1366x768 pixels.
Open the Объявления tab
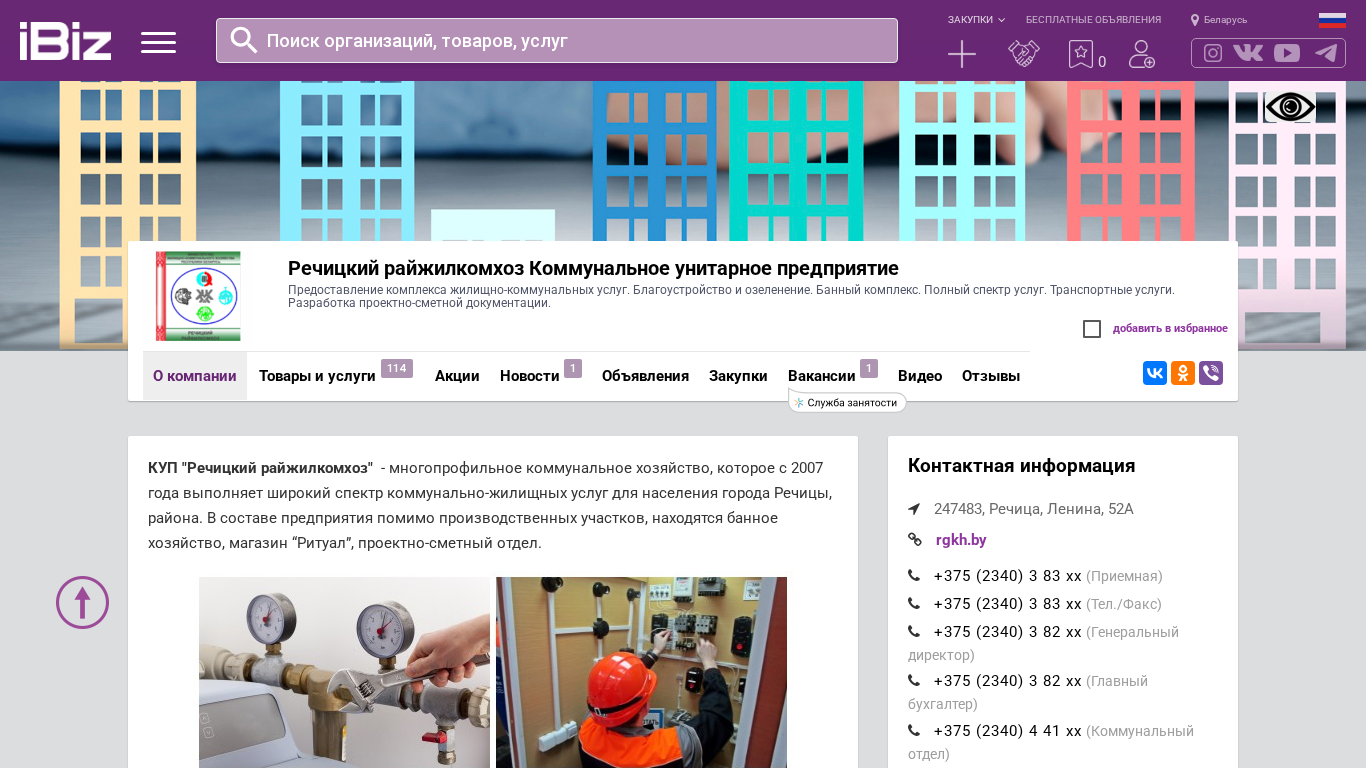pyautogui.click(x=645, y=376)
